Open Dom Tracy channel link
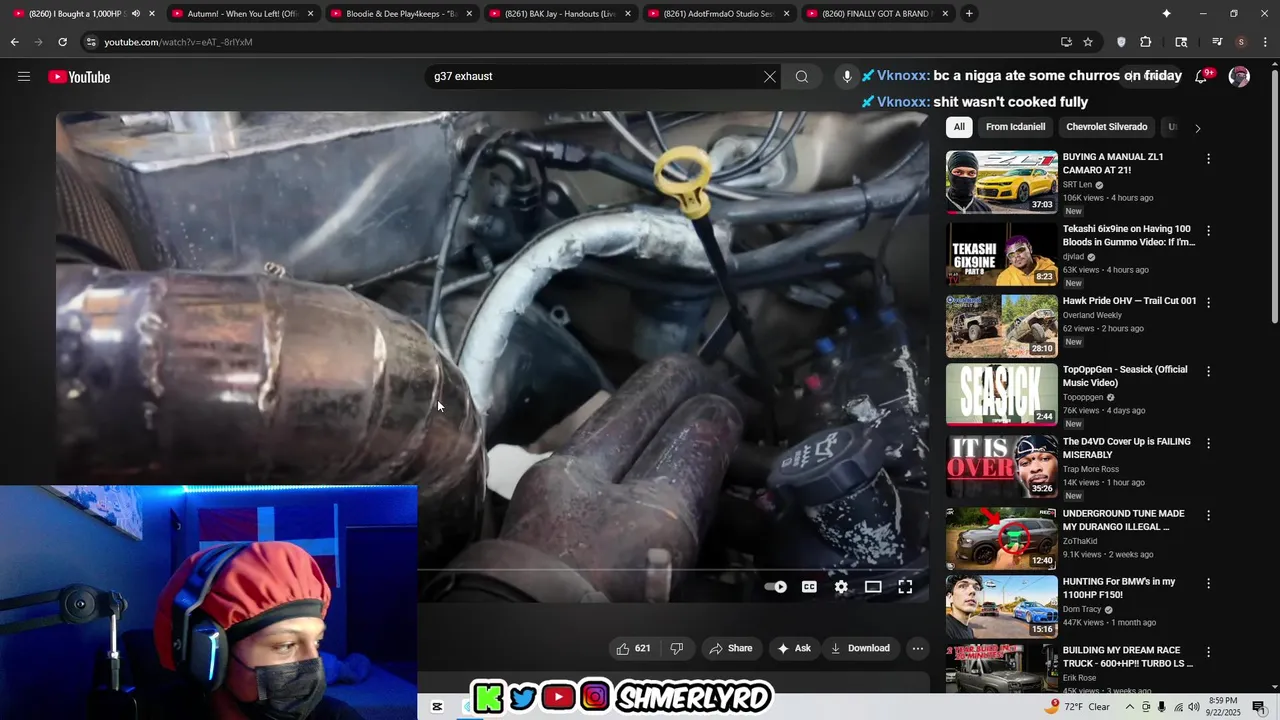This screenshot has height=720, width=1280. 1082,609
